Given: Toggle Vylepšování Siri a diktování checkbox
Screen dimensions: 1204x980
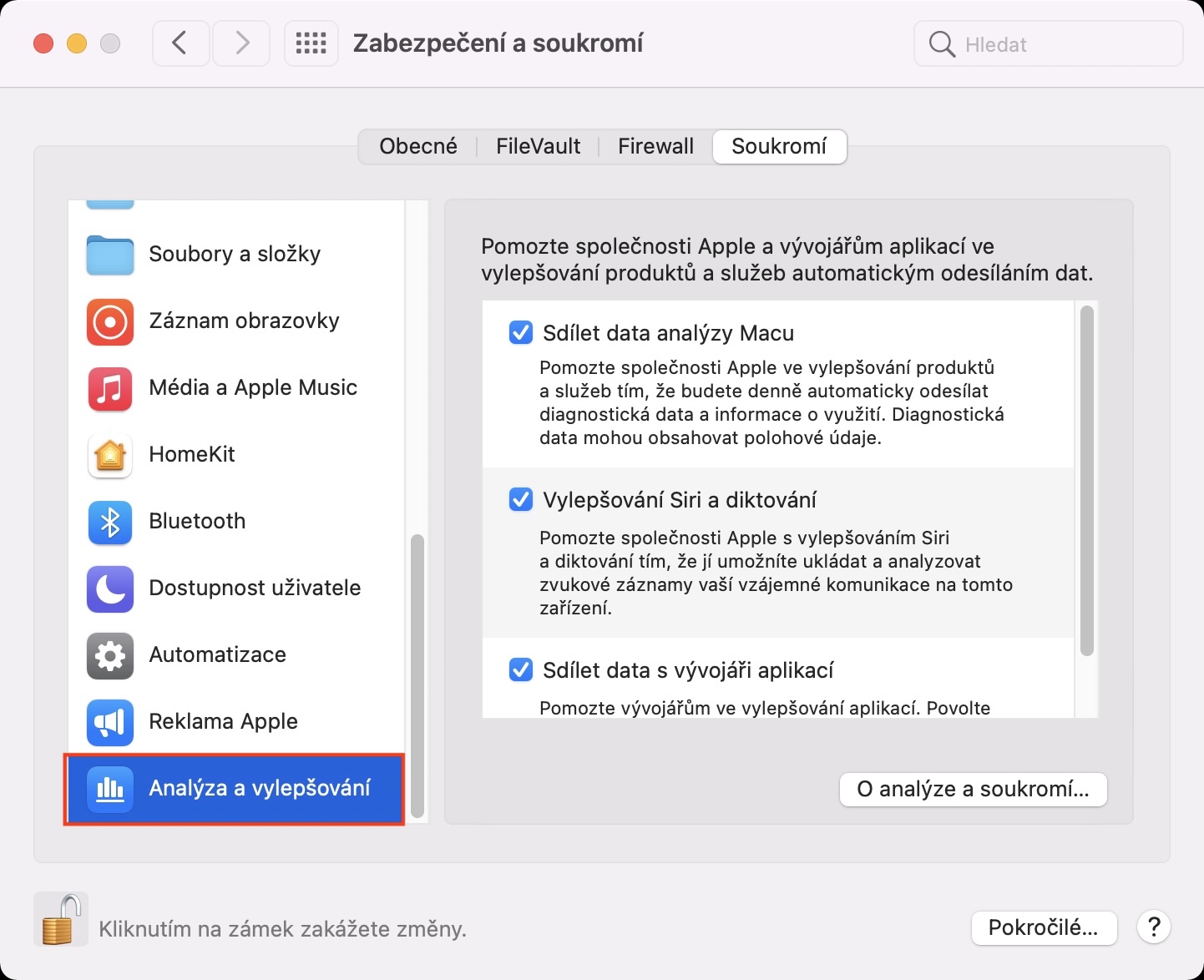Looking at the screenshot, I should [x=521, y=500].
